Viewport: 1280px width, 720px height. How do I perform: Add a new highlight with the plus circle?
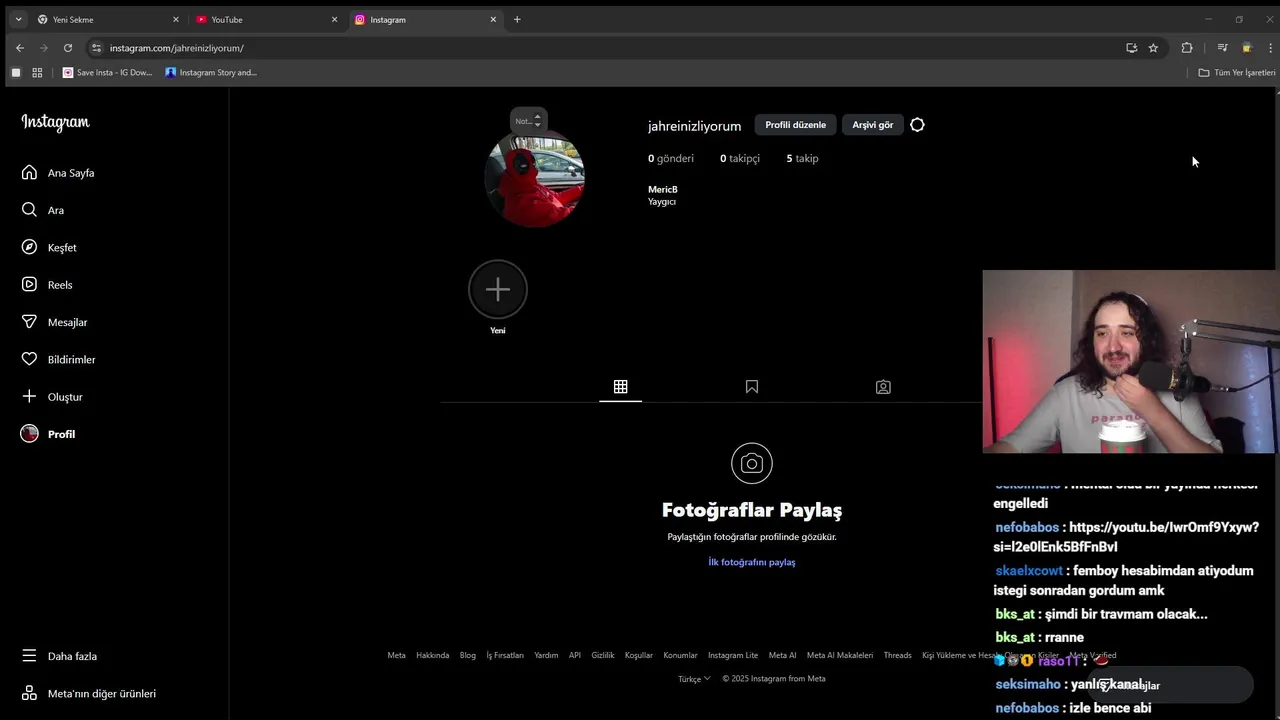coord(498,289)
